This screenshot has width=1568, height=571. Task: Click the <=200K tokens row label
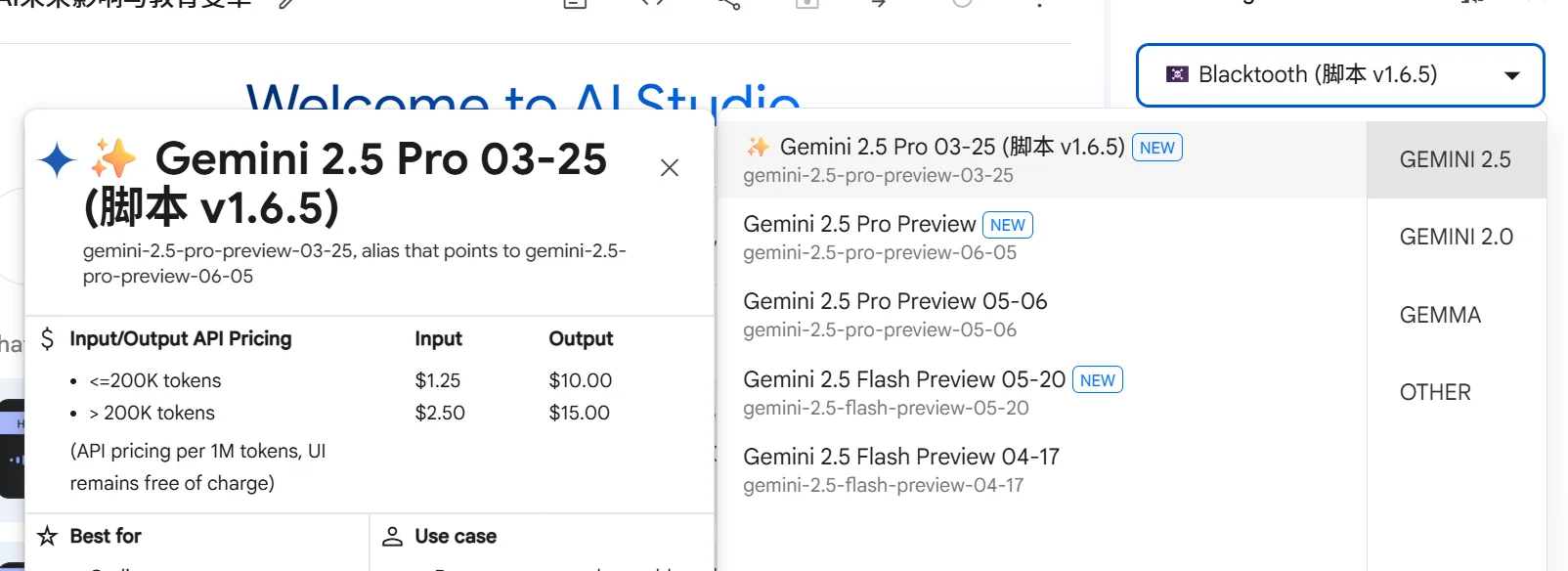[x=155, y=380]
